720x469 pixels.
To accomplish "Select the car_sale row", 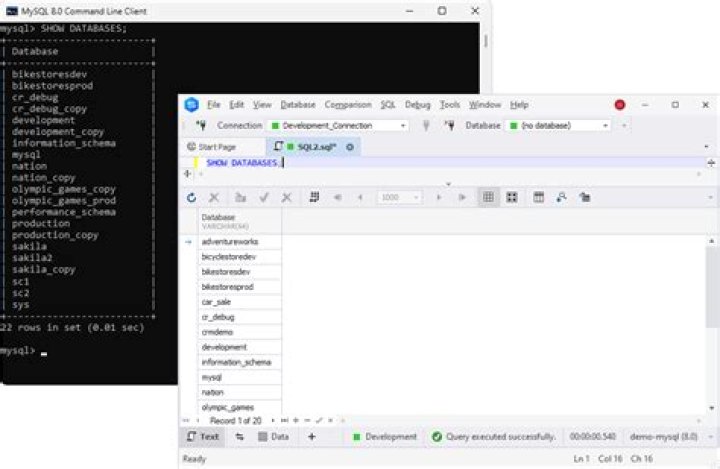I will point(240,302).
